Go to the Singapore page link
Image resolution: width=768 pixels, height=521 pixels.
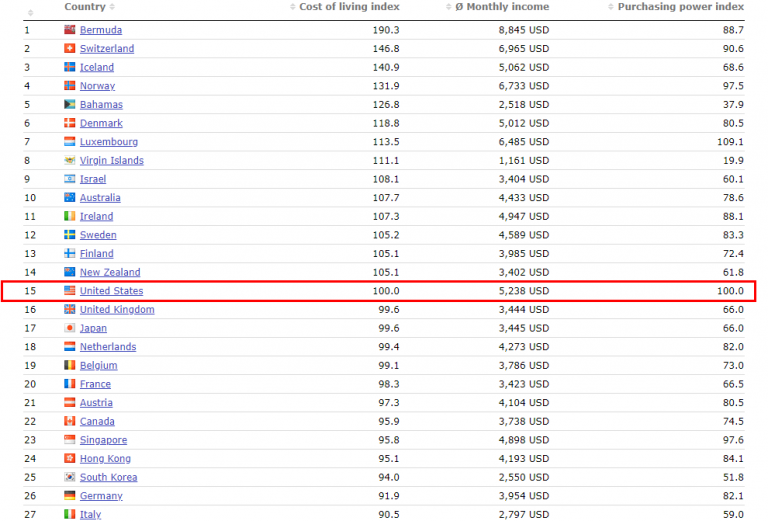pyautogui.click(x=103, y=440)
